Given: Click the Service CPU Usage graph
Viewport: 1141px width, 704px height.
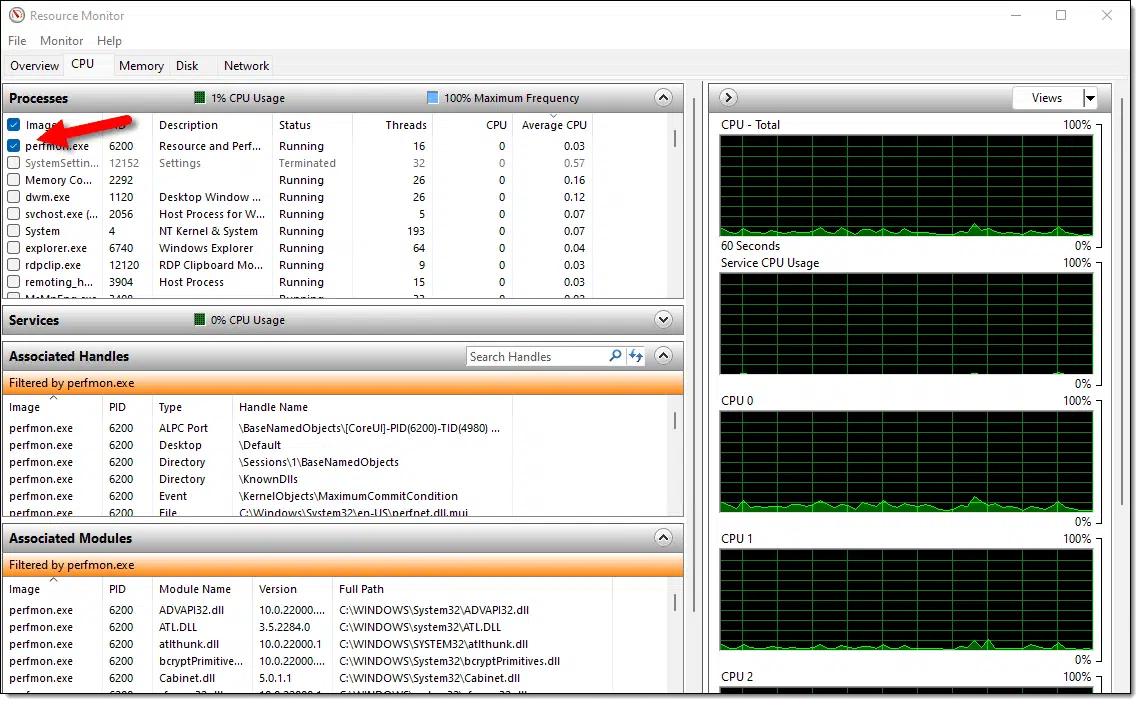Looking at the screenshot, I should click(906, 323).
